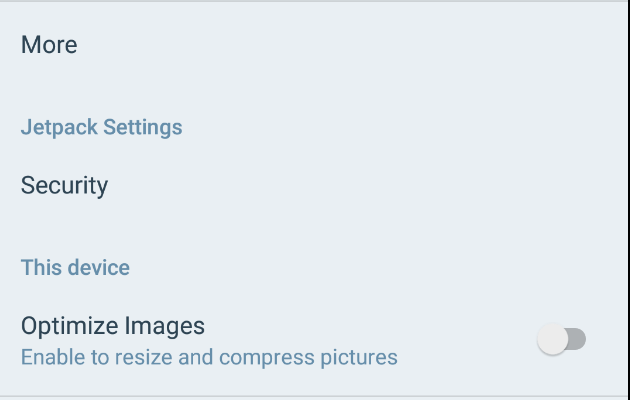Click the word 'More' in the list
This screenshot has width=630, height=400.
pos(49,45)
